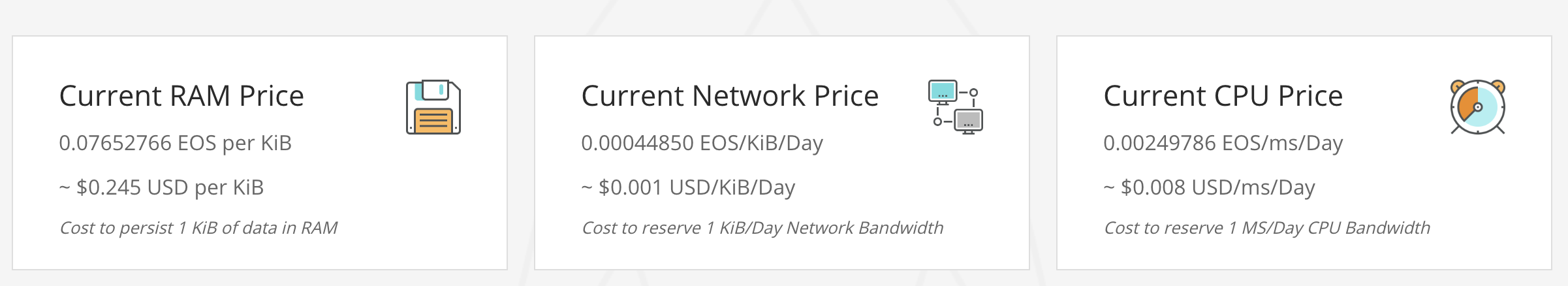Click the floppy disk RAM icon
This screenshot has width=1568, height=286.
point(433,108)
